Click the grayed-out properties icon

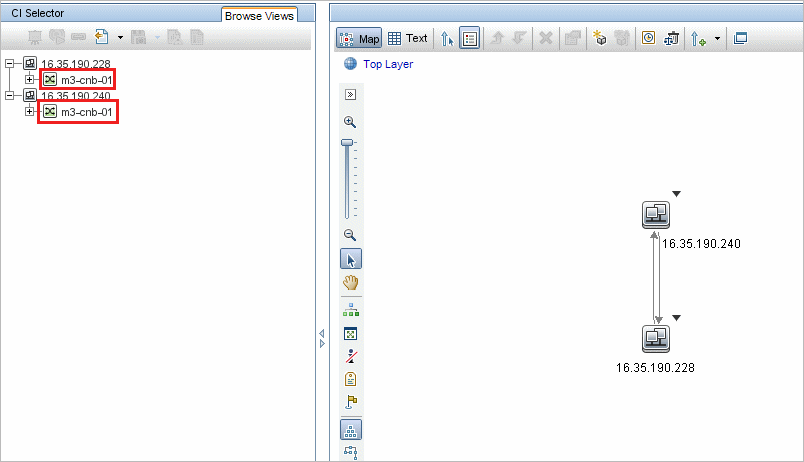coord(572,38)
